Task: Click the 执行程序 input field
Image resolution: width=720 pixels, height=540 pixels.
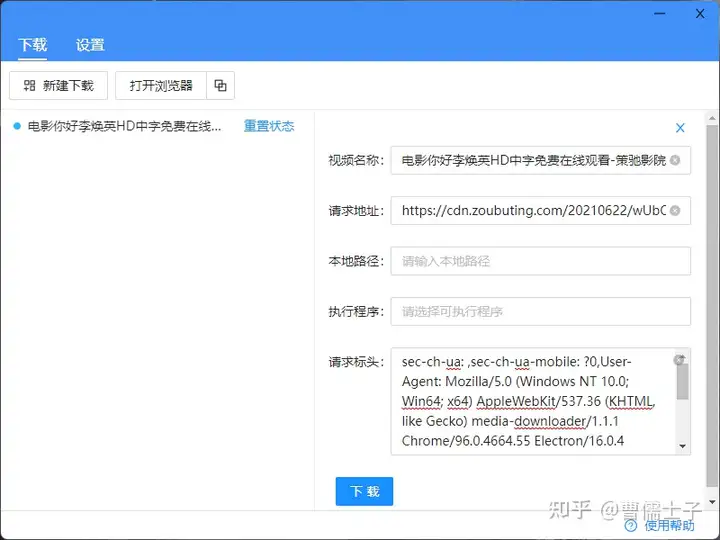Action: (540, 312)
